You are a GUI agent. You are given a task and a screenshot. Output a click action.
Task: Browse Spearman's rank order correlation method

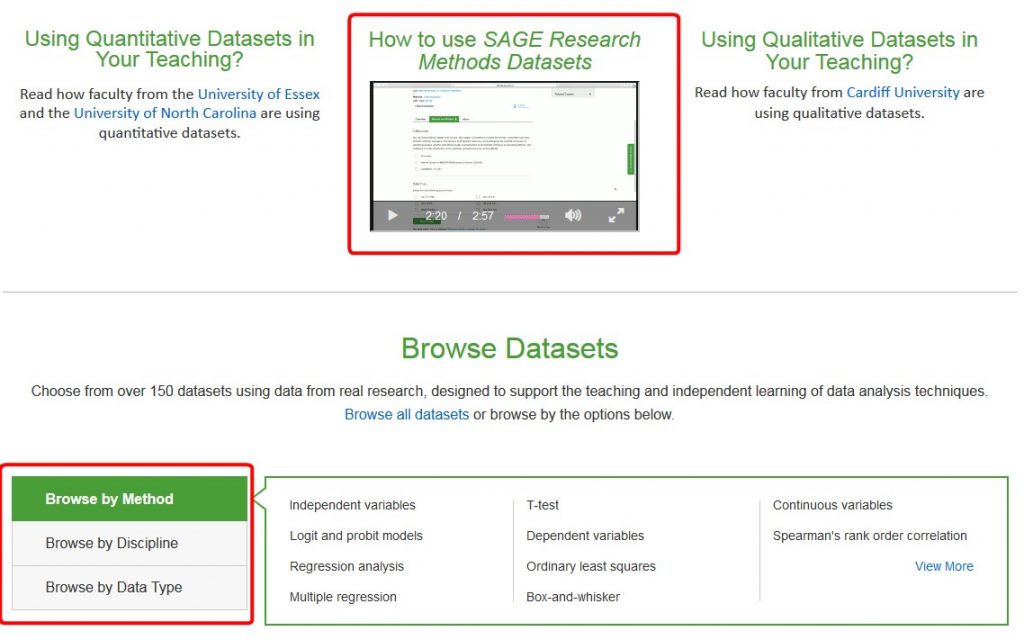870,536
